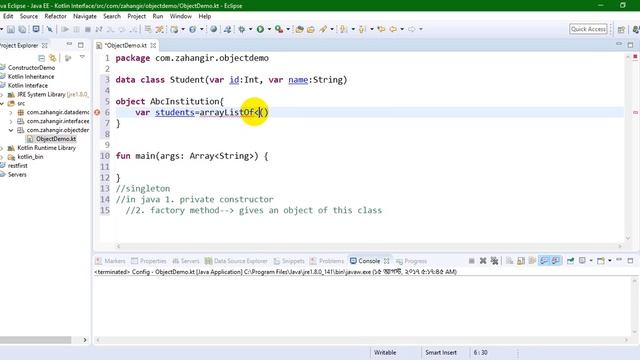Collapse the src folder node
The width and height of the screenshot is (640, 360).
click(x=2, y=104)
